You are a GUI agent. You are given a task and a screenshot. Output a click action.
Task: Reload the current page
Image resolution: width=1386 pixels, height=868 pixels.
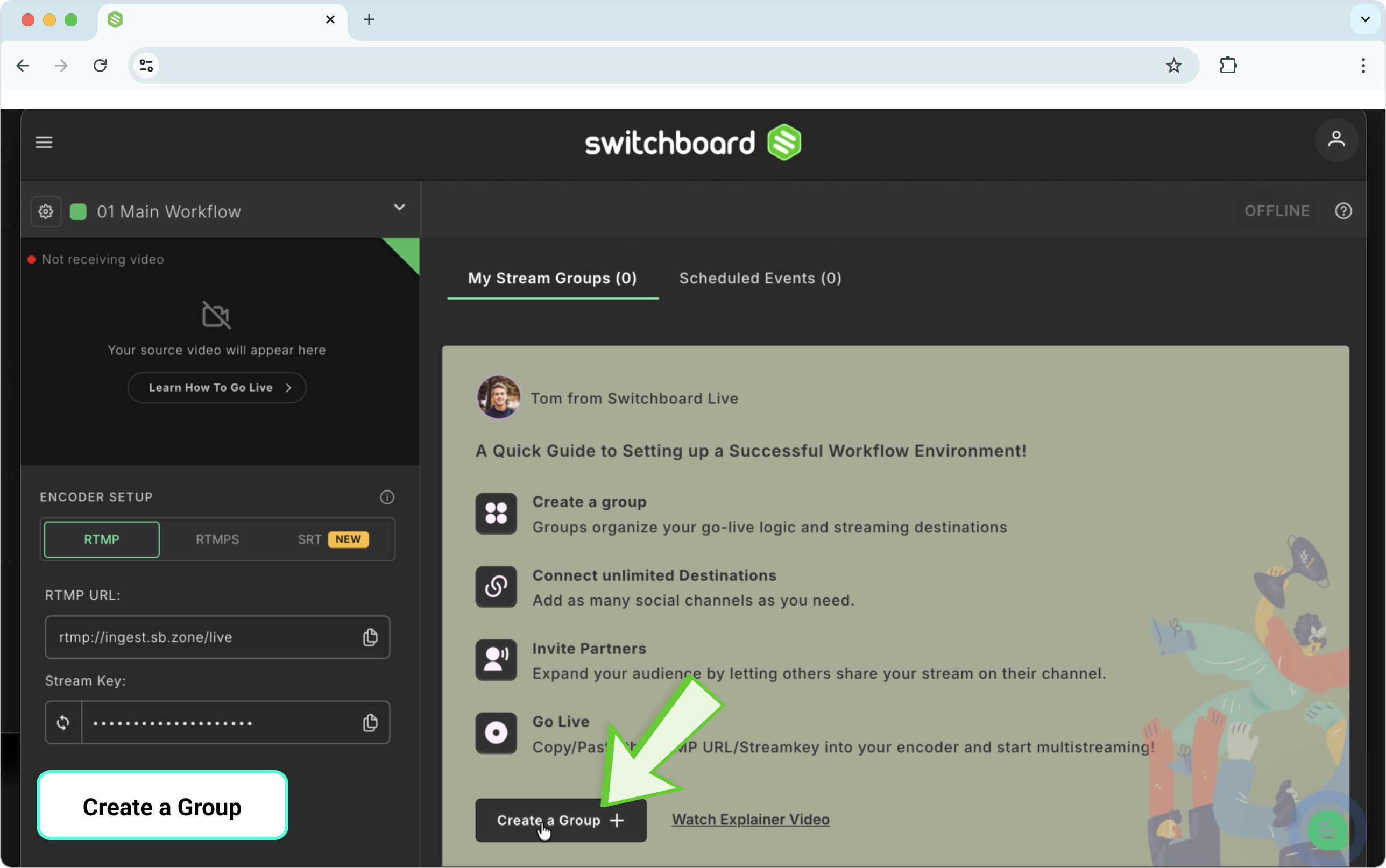(x=101, y=66)
